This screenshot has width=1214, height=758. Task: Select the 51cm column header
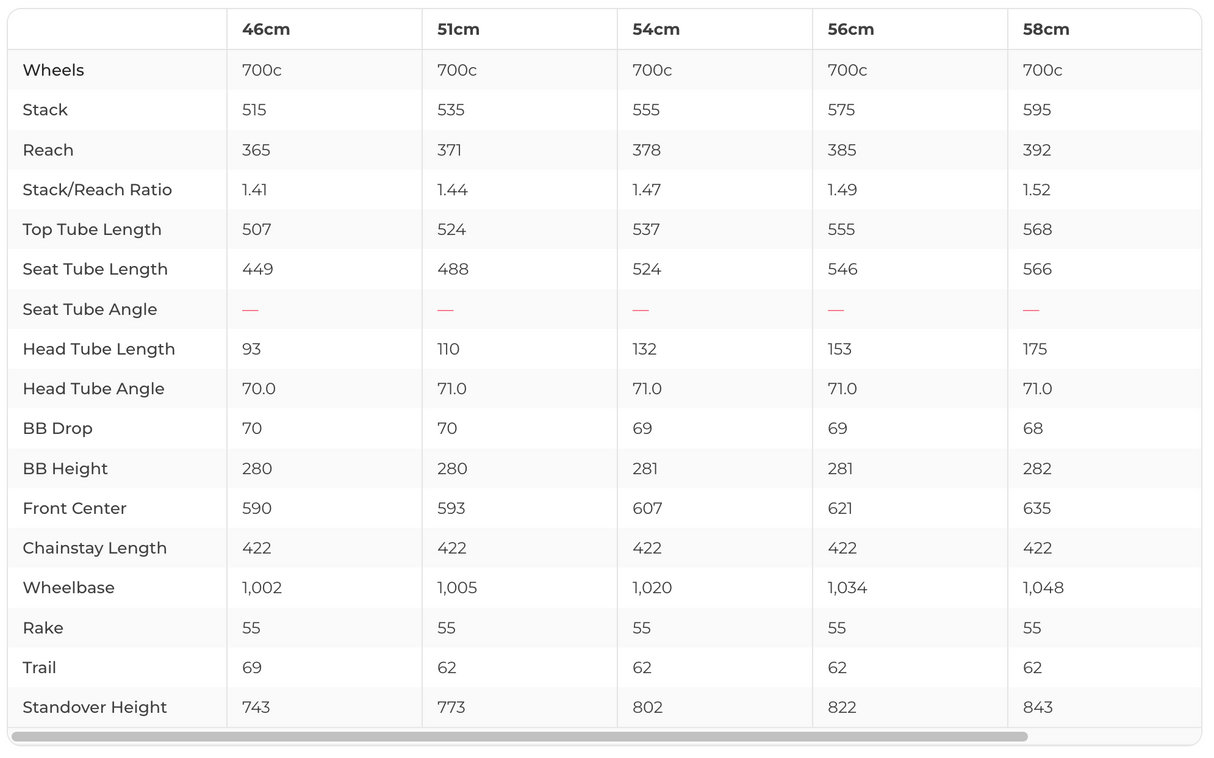click(x=458, y=30)
